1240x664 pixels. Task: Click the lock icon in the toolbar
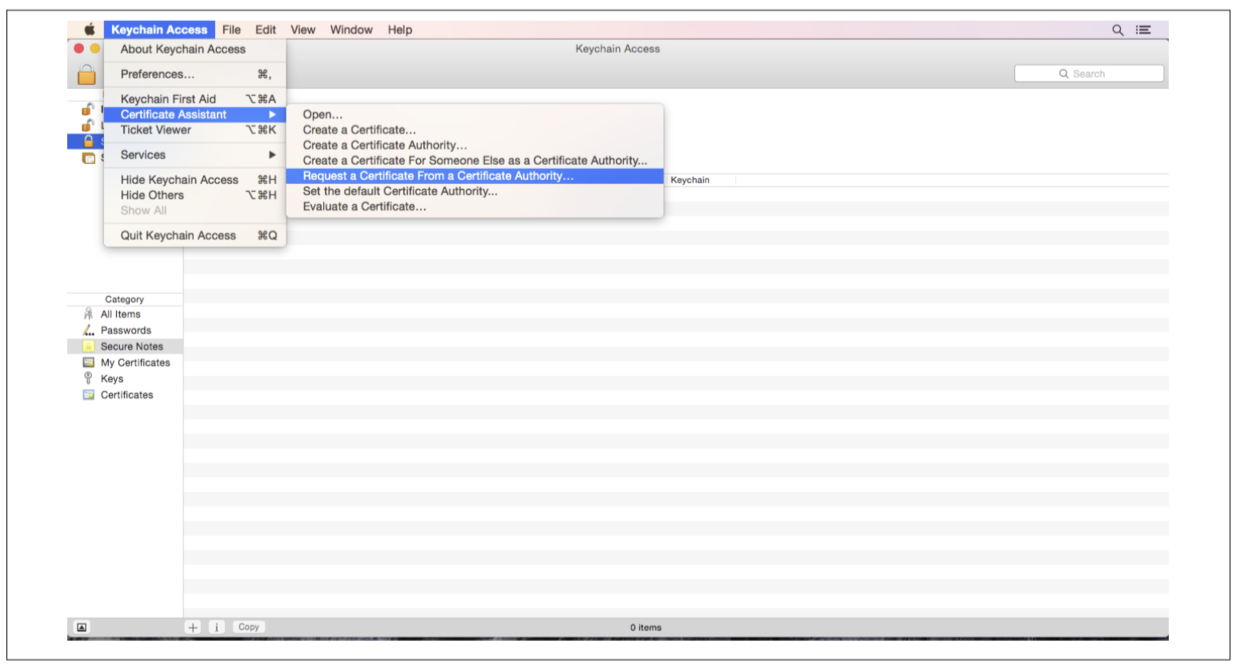(87, 74)
